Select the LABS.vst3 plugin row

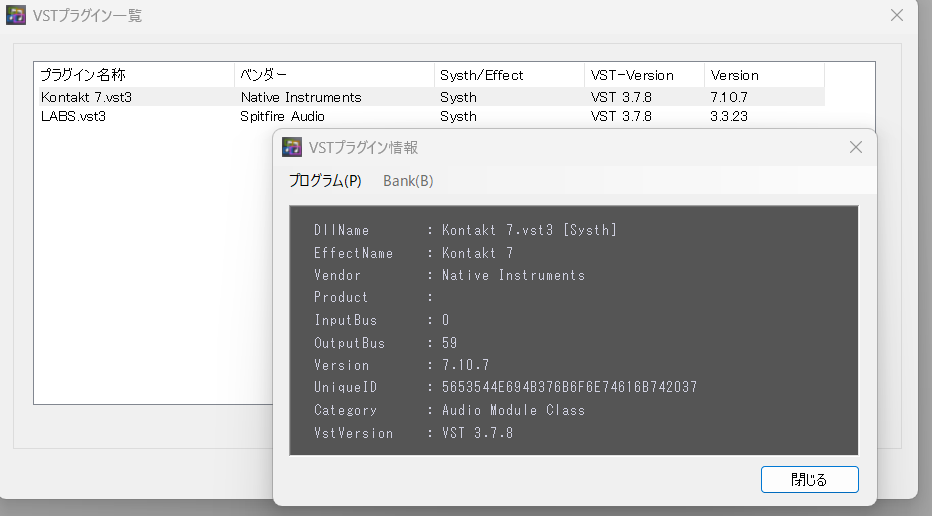[73, 116]
